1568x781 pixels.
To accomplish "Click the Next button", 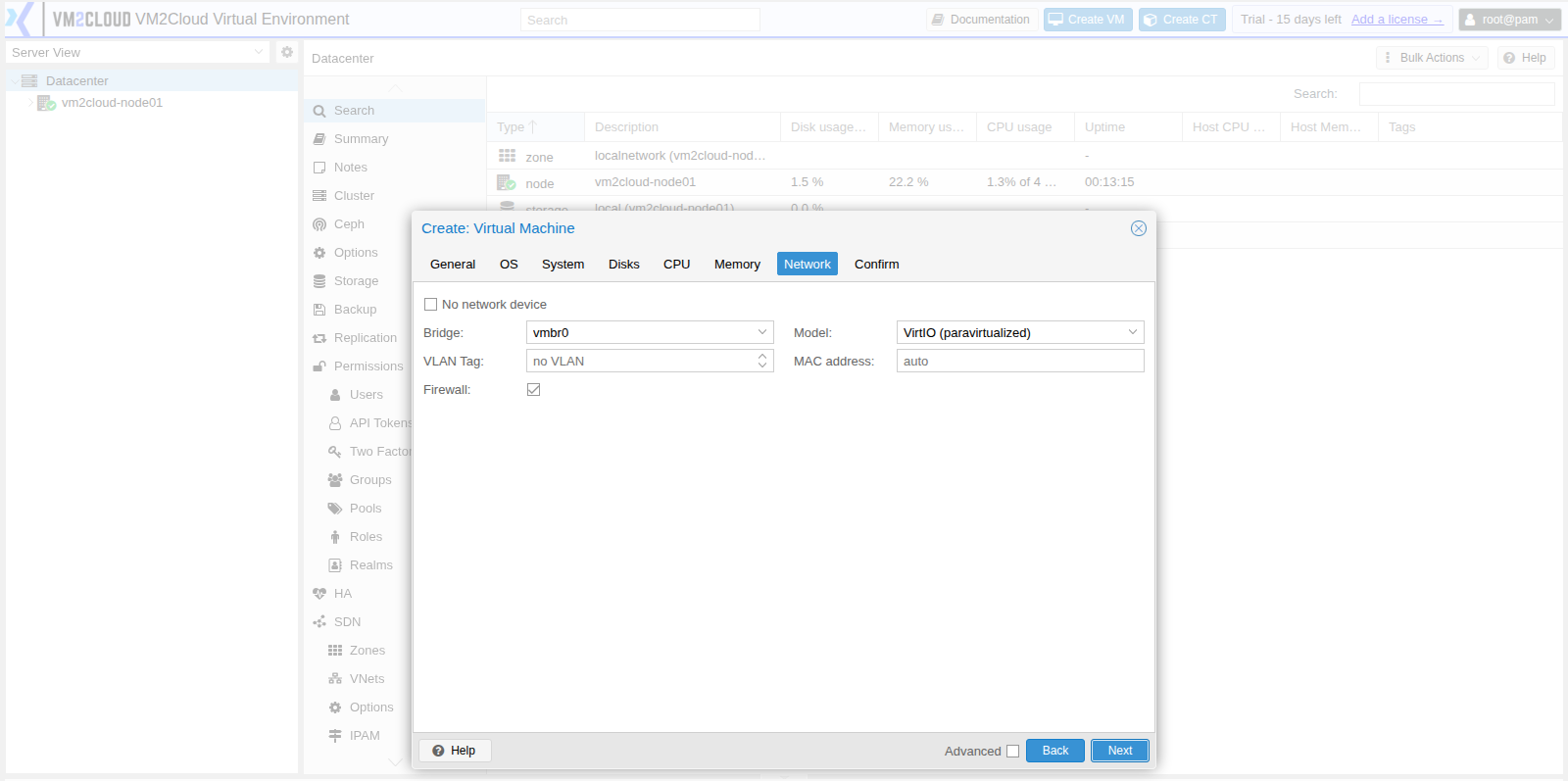I will coord(1120,751).
